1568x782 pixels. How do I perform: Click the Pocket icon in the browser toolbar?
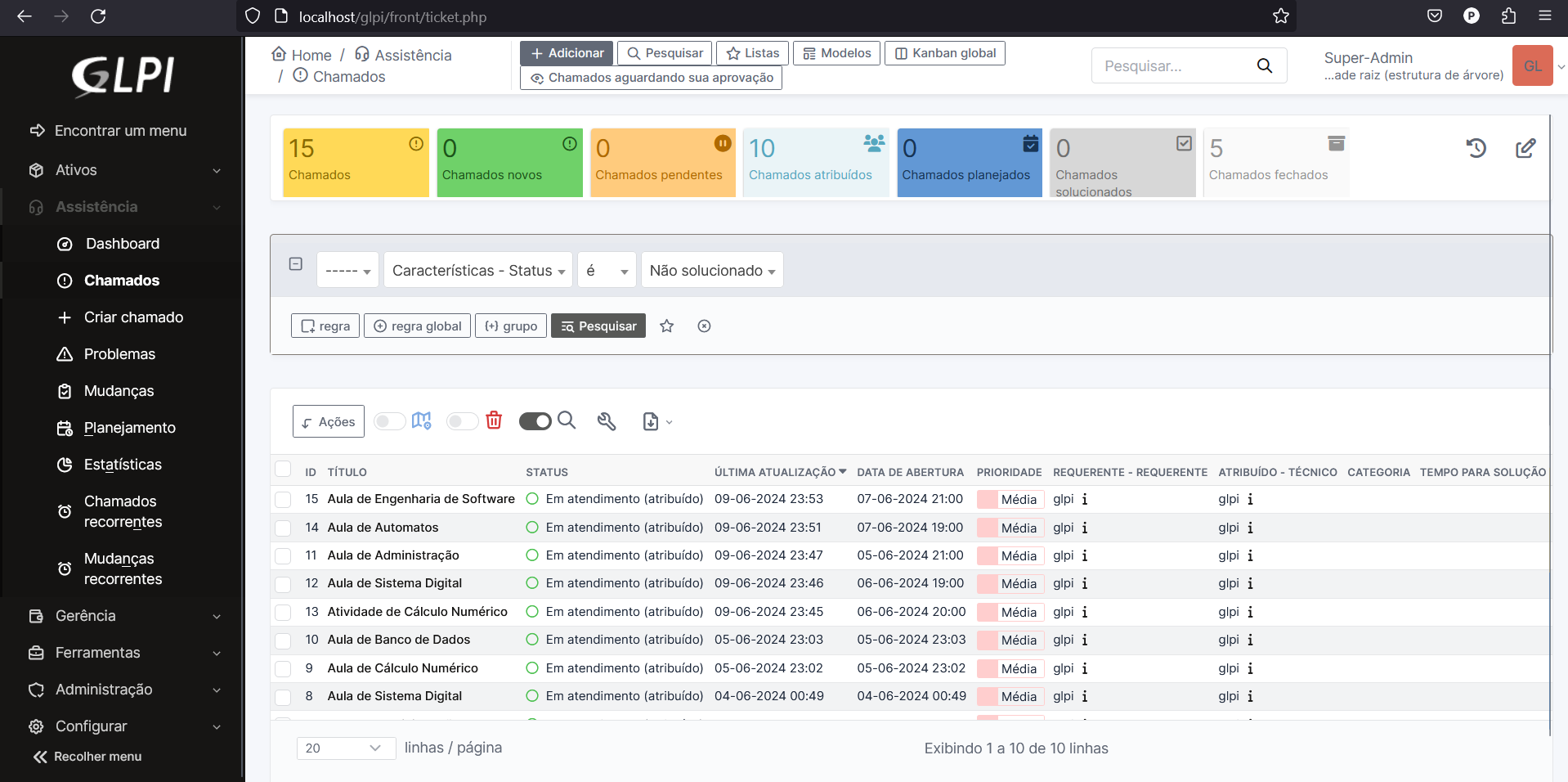[1435, 16]
